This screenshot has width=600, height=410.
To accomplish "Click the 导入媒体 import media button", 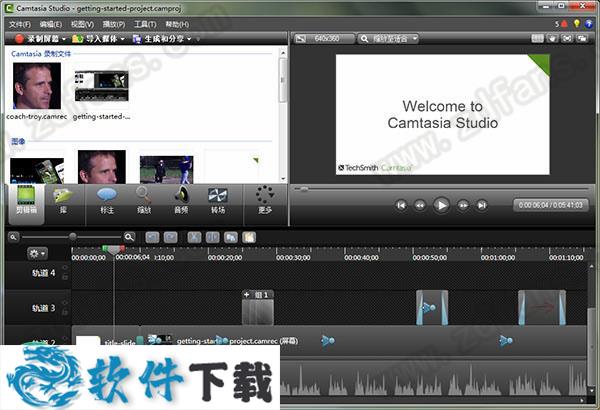I will [95, 39].
